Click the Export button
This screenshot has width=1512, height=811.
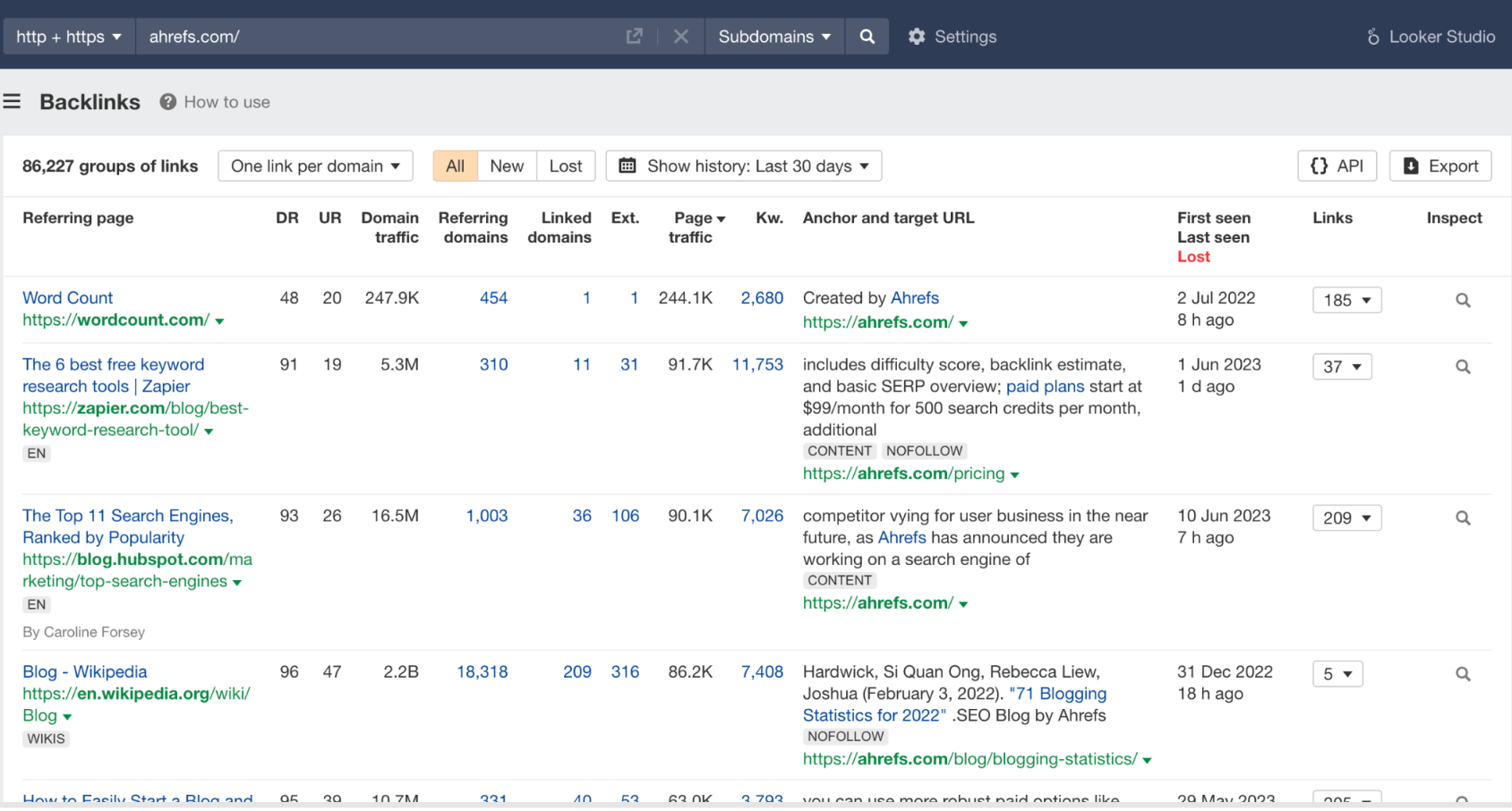[x=1440, y=166]
